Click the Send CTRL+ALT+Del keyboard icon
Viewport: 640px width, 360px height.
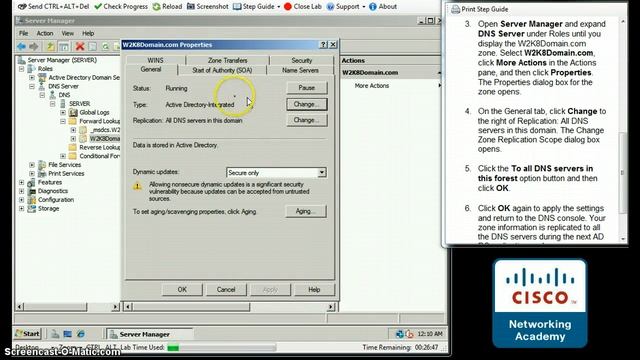pos(22,7)
